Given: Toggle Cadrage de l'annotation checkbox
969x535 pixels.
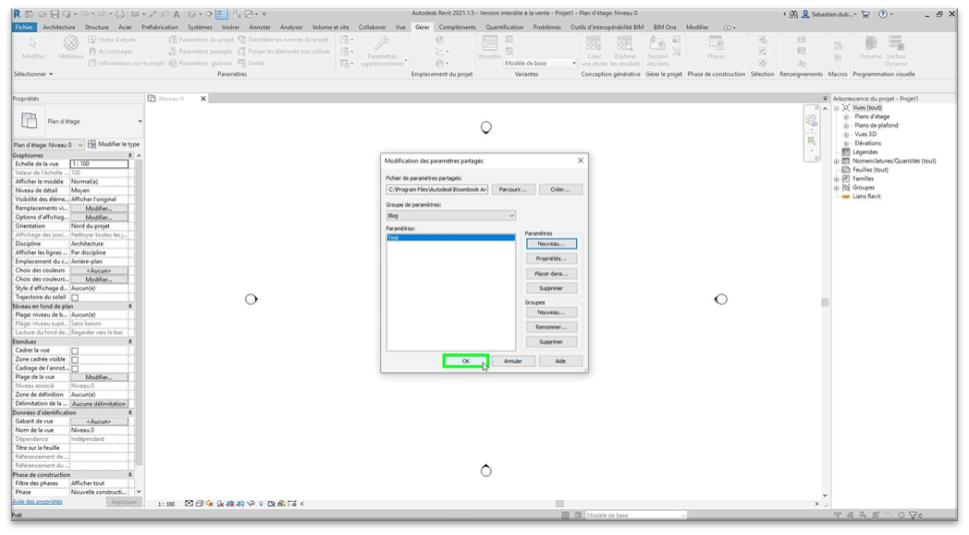Looking at the screenshot, I should [x=75, y=369].
